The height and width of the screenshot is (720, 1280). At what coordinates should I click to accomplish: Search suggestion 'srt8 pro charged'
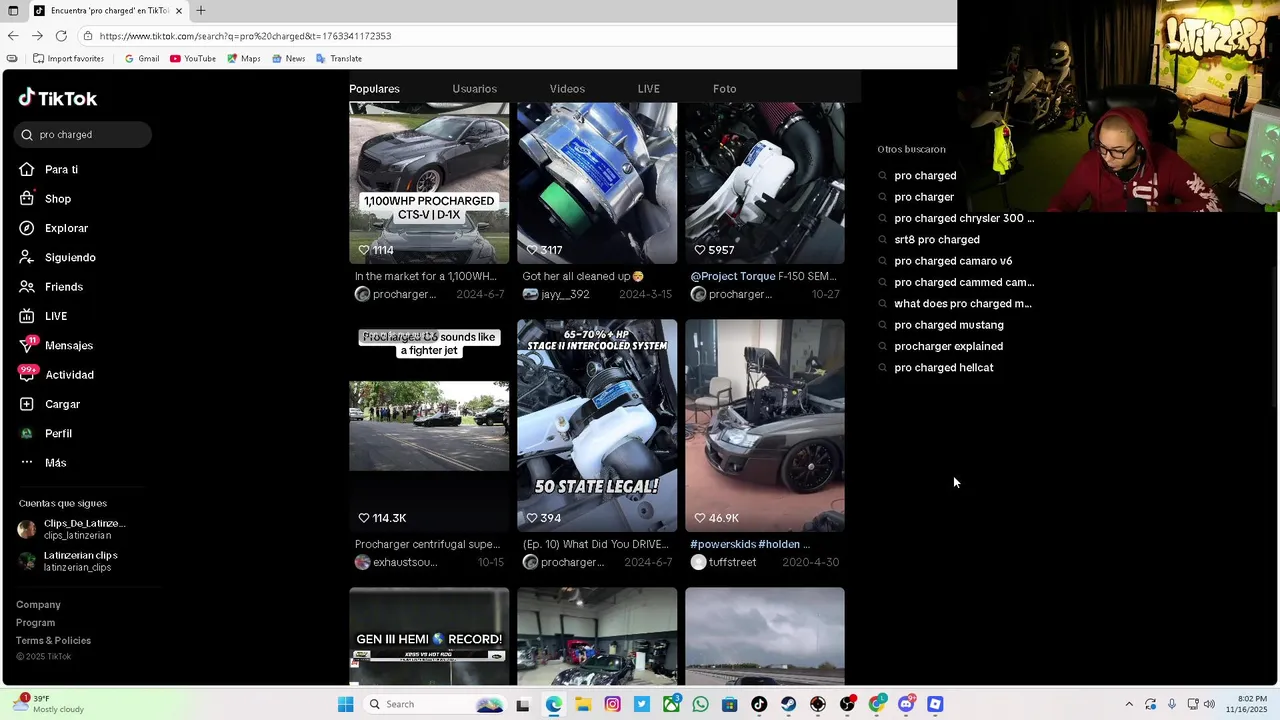pyautogui.click(x=937, y=240)
